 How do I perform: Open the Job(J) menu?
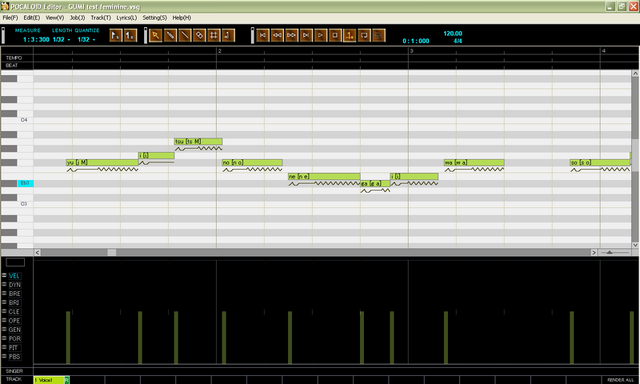click(x=77, y=18)
